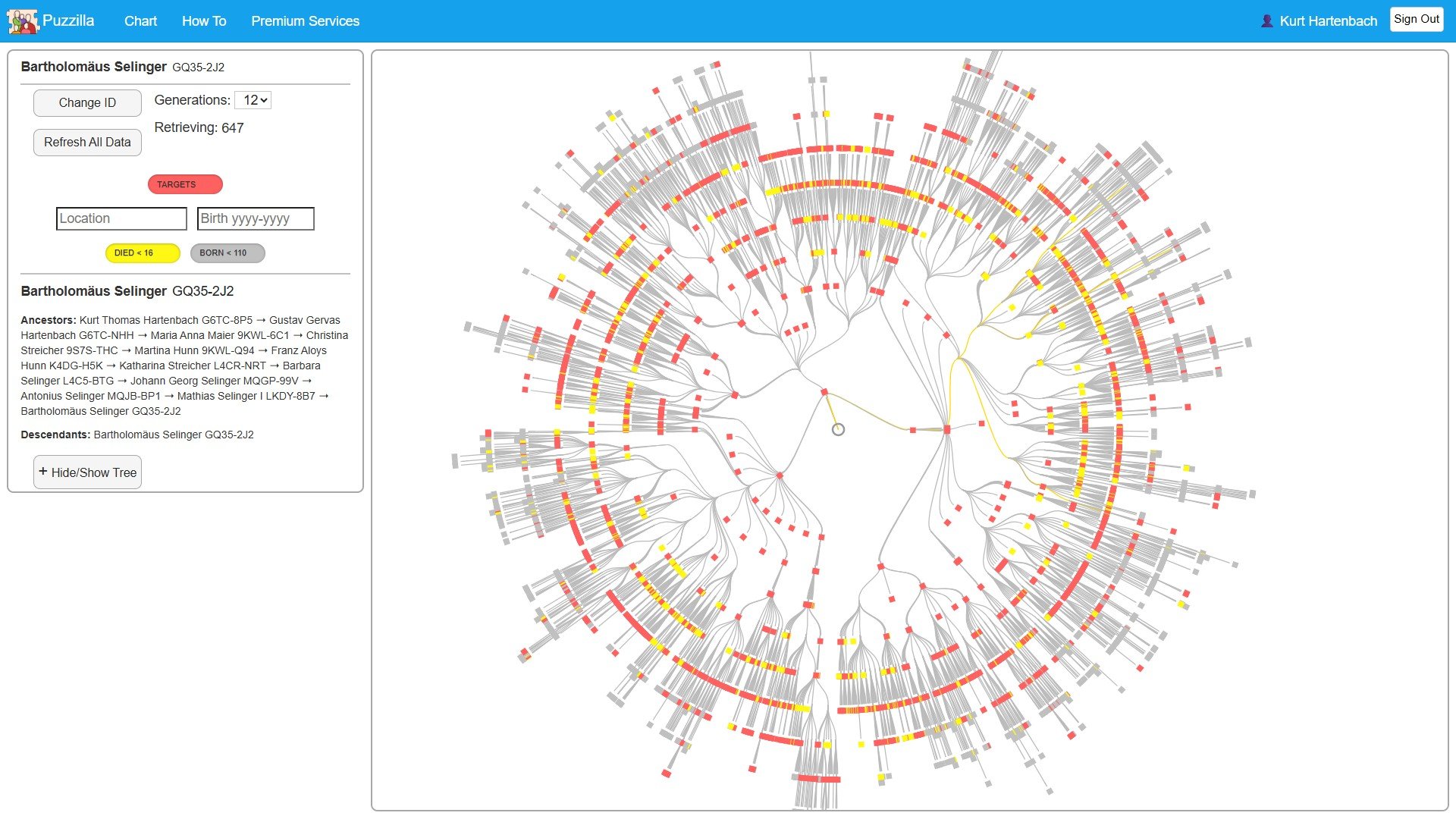
Task: Click into the Location field
Action: click(x=121, y=218)
